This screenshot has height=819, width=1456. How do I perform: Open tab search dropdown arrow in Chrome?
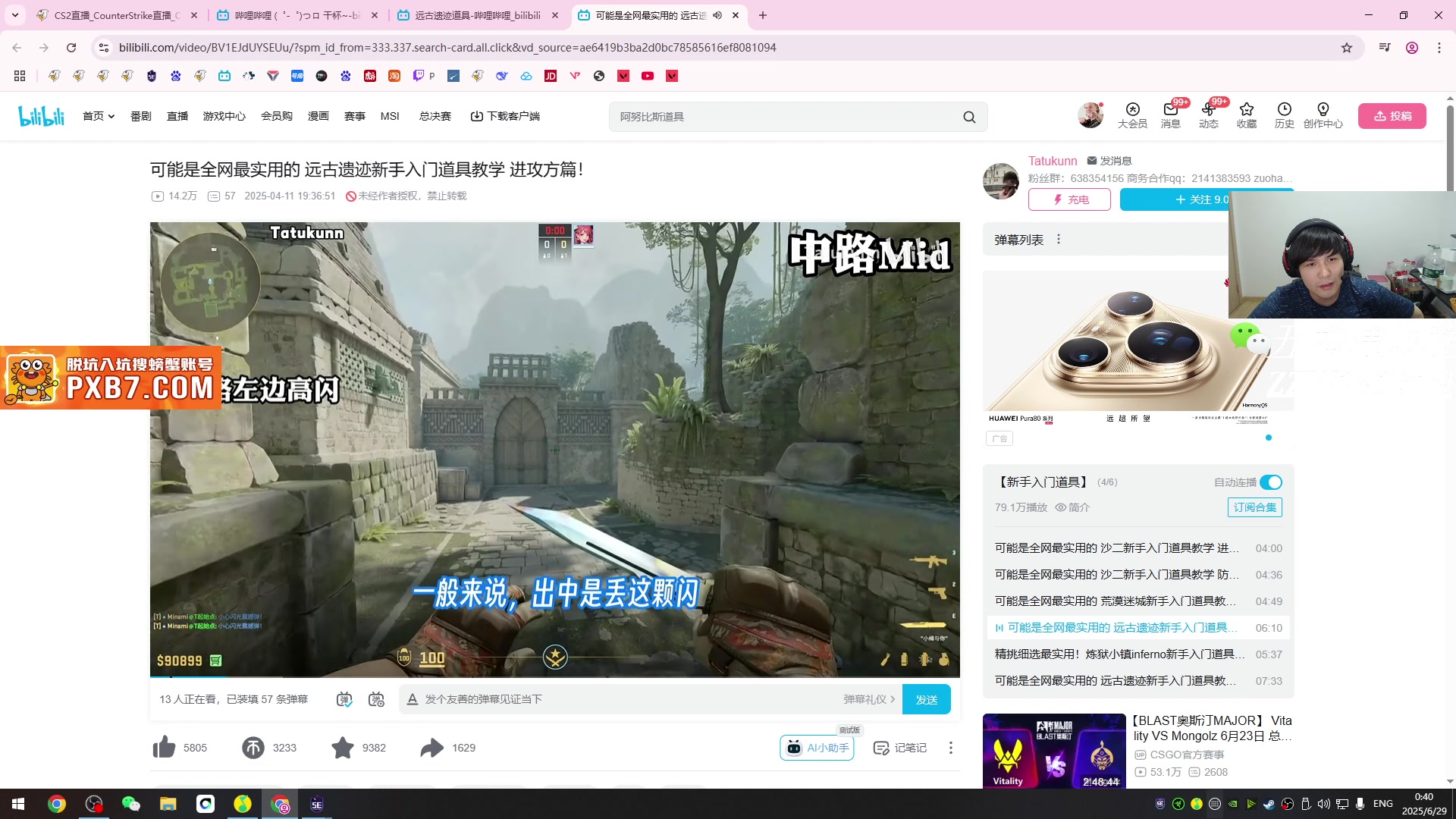tap(15, 15)
